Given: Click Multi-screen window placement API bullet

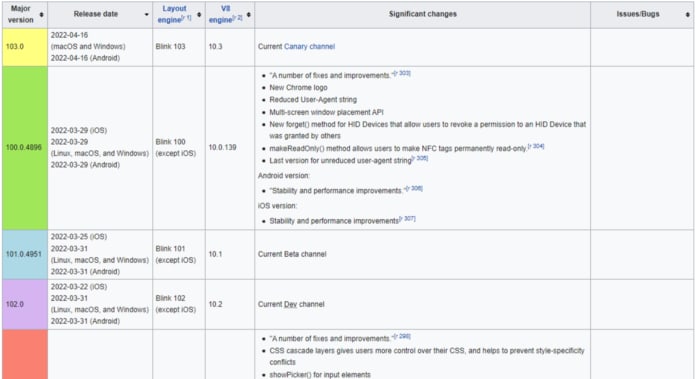Looking at the screenshot, I should tap(326, 112).
